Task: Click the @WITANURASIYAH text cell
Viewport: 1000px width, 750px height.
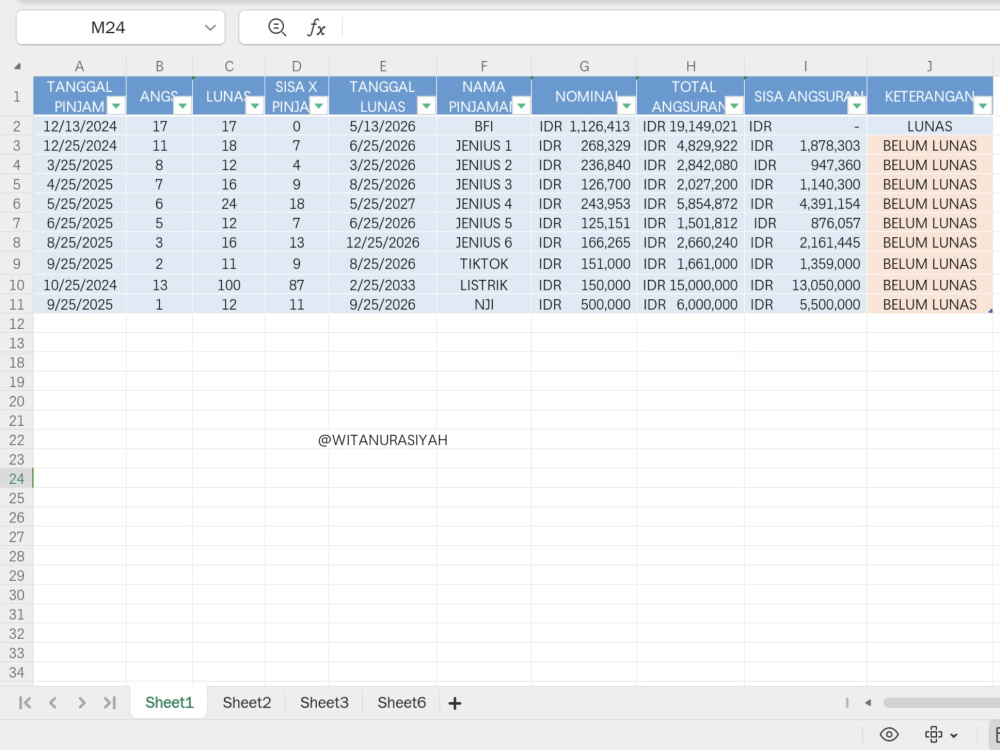Action: click(383, 440)
